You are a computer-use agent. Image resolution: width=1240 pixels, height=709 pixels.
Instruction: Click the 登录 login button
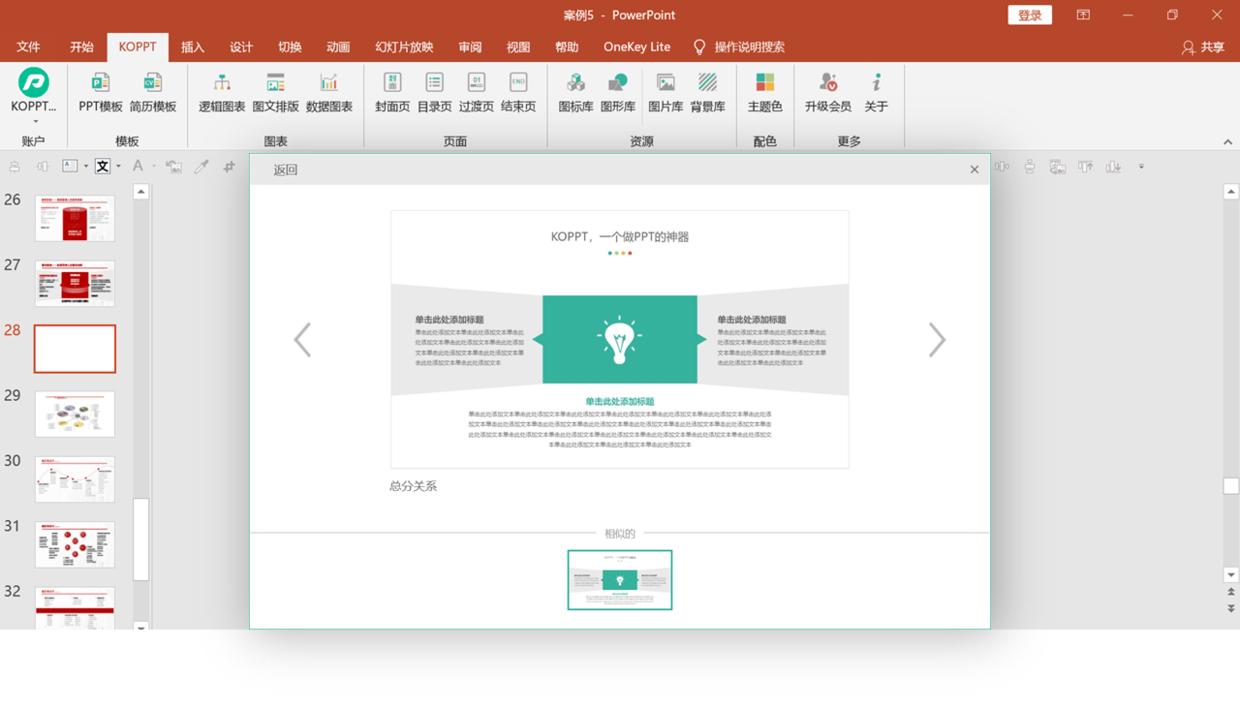click(1029, 15)
